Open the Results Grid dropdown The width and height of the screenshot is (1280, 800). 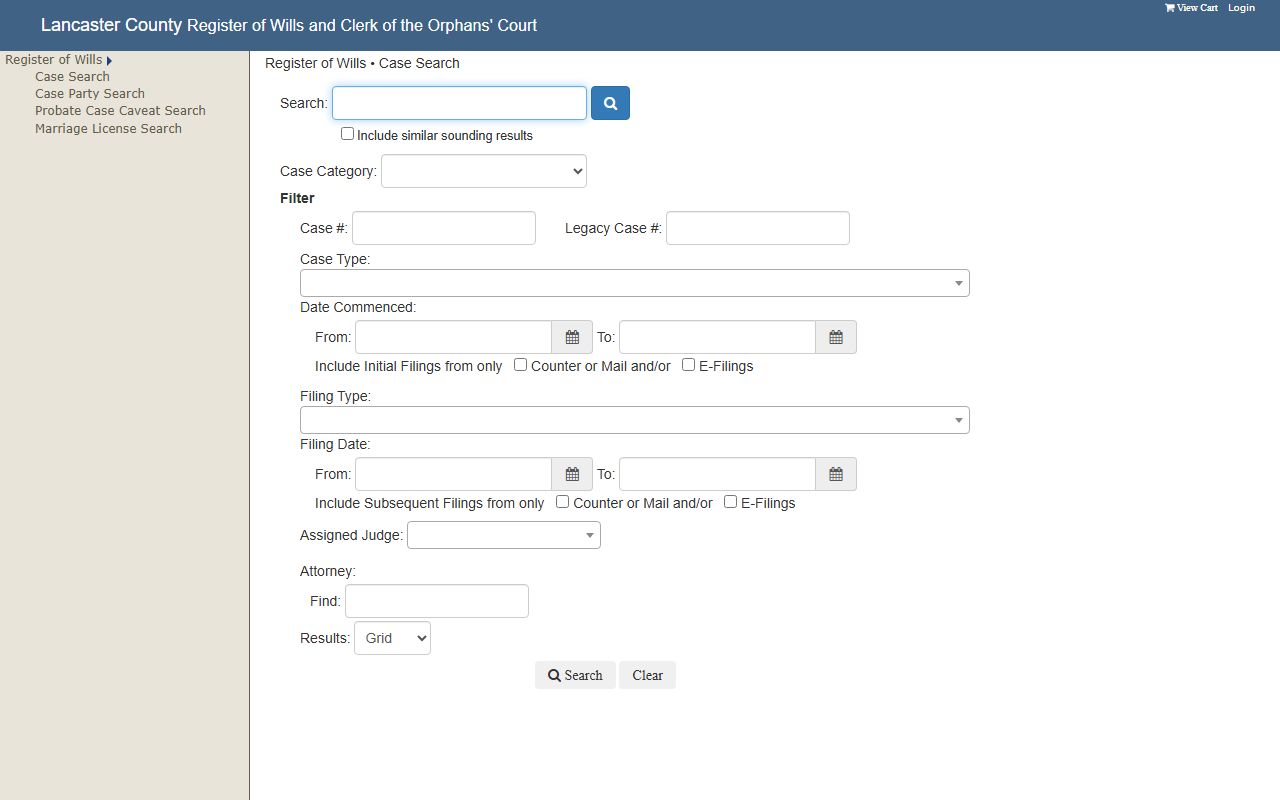pyautogui.click(x=392, y=638)
